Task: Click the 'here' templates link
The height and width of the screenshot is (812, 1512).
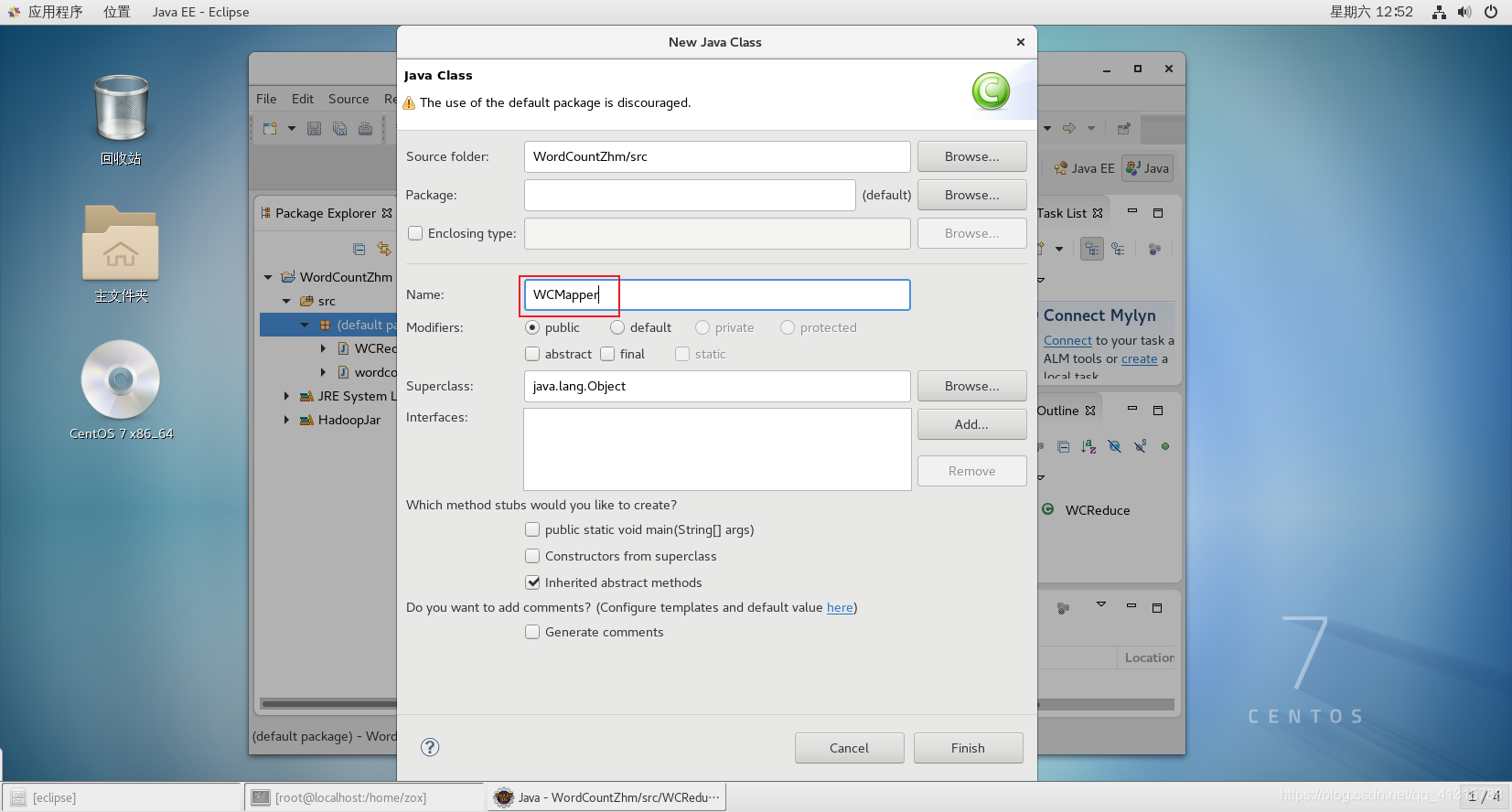Action: [840, 607]
